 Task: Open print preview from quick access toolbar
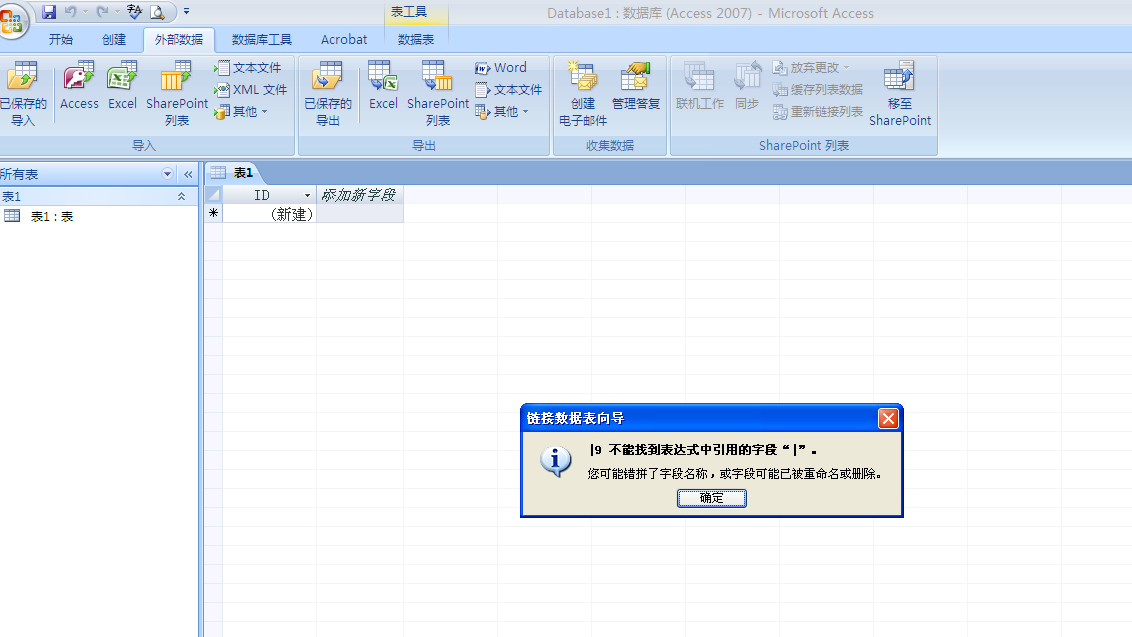coord(157,12)
